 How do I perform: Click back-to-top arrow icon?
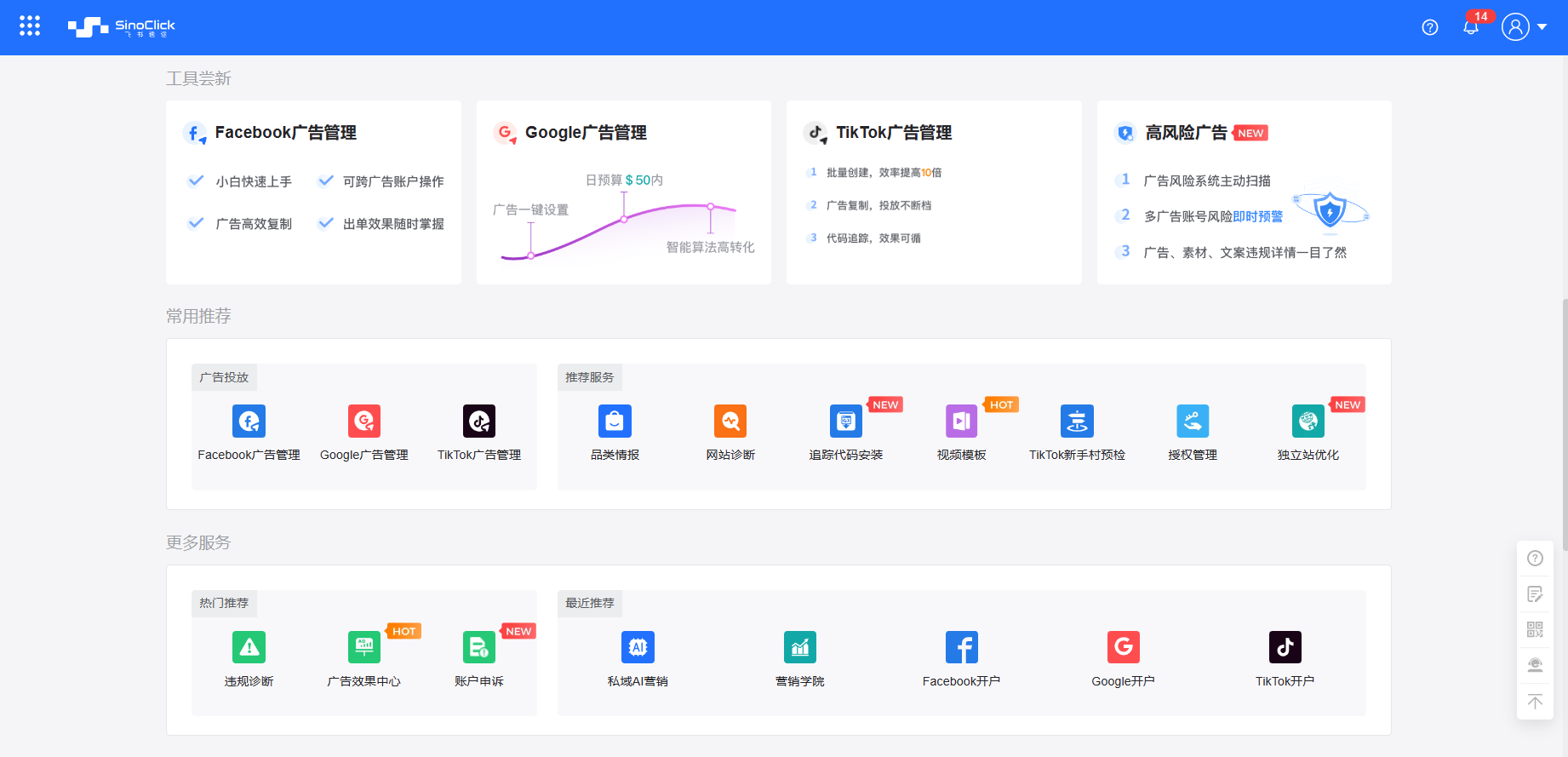point(1535,702)
